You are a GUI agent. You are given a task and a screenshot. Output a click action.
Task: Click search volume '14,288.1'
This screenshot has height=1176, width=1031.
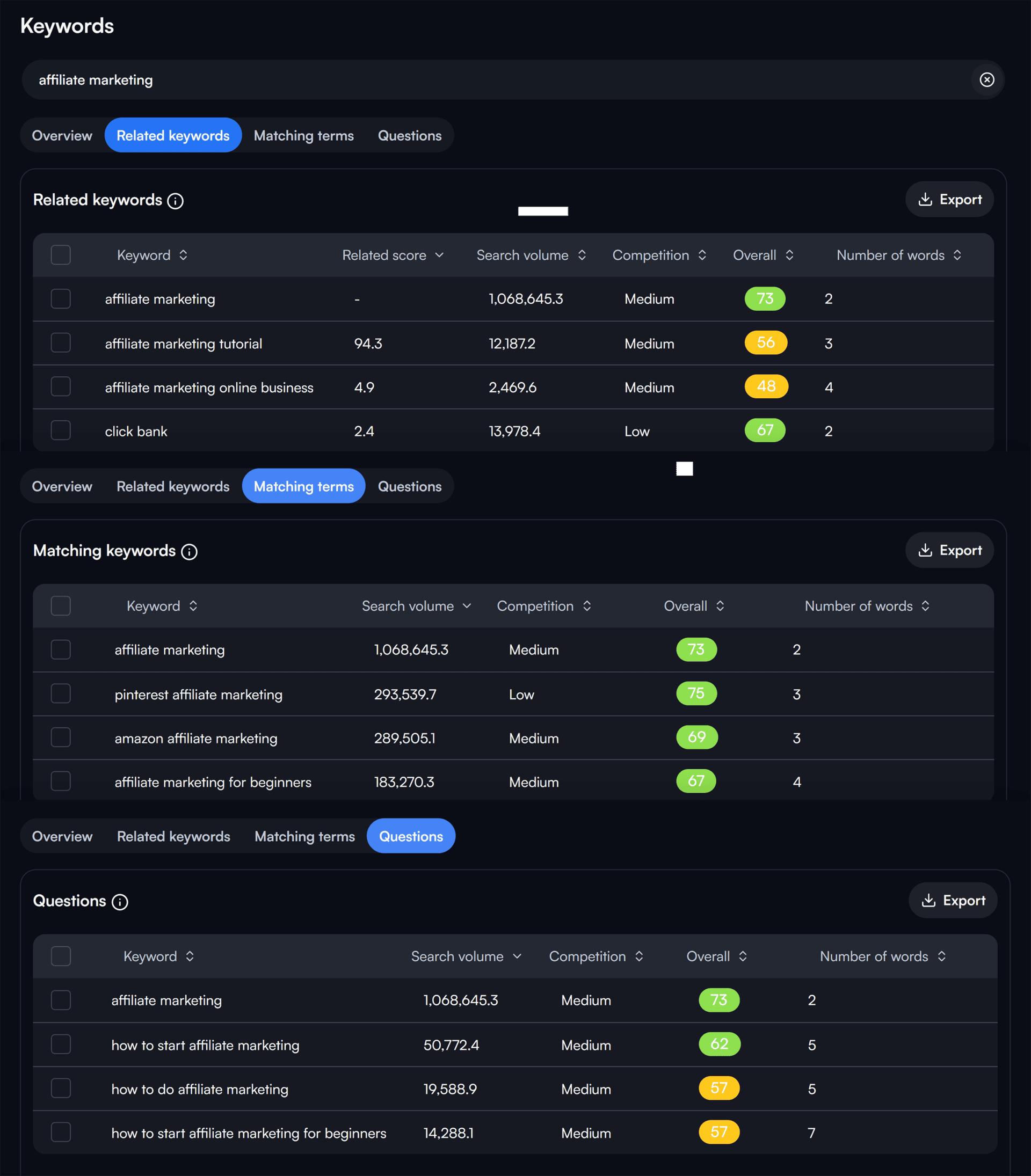(x=448, y=1133)
